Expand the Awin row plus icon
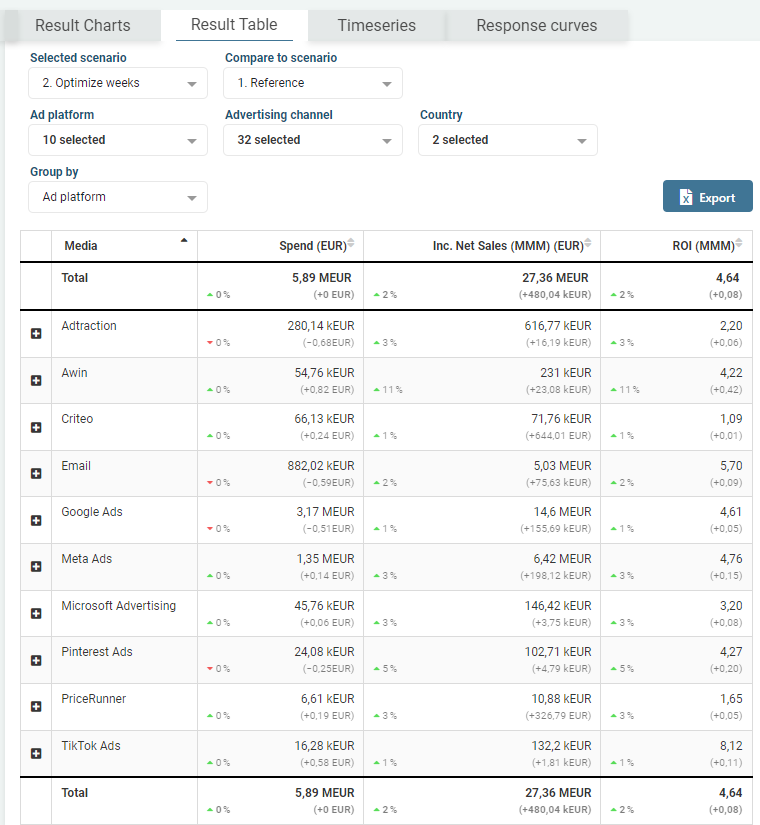Viewport: 760px width, 825px height. (x=36, y=381)
